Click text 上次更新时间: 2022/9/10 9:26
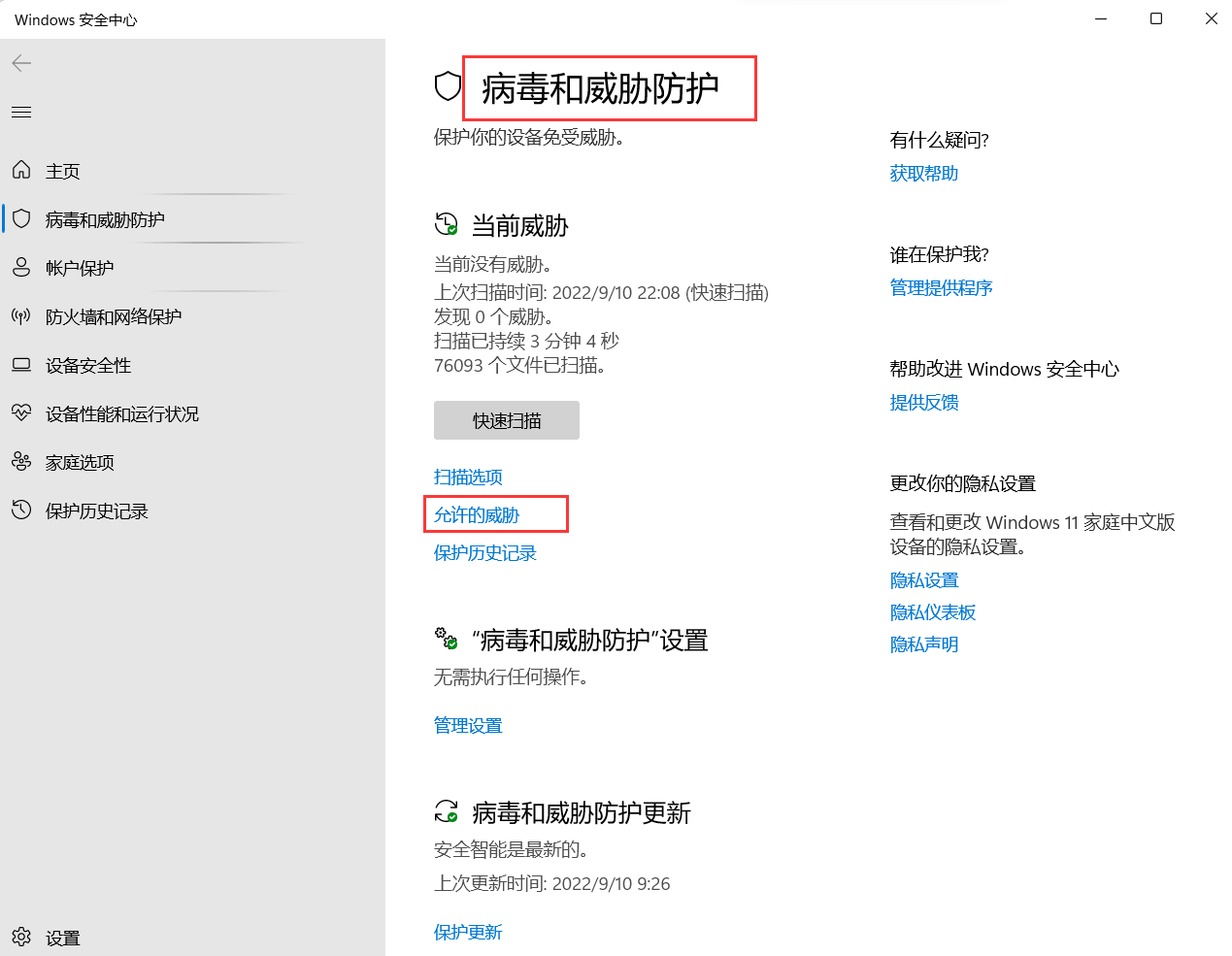Viewport: 1232px width, 956px height. click(551, 883)
